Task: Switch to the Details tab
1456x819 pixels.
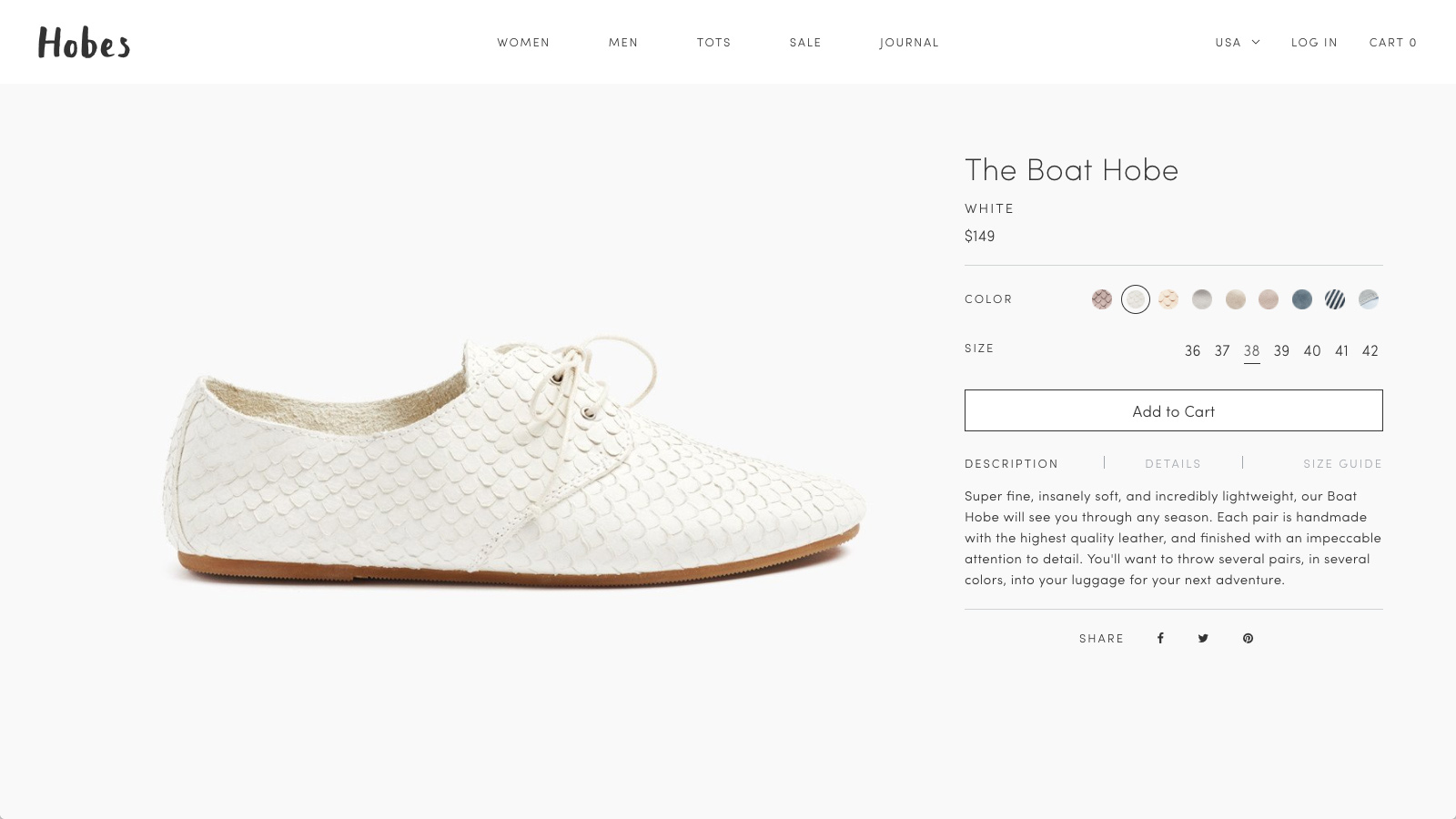Action: tap(1172, 464)
